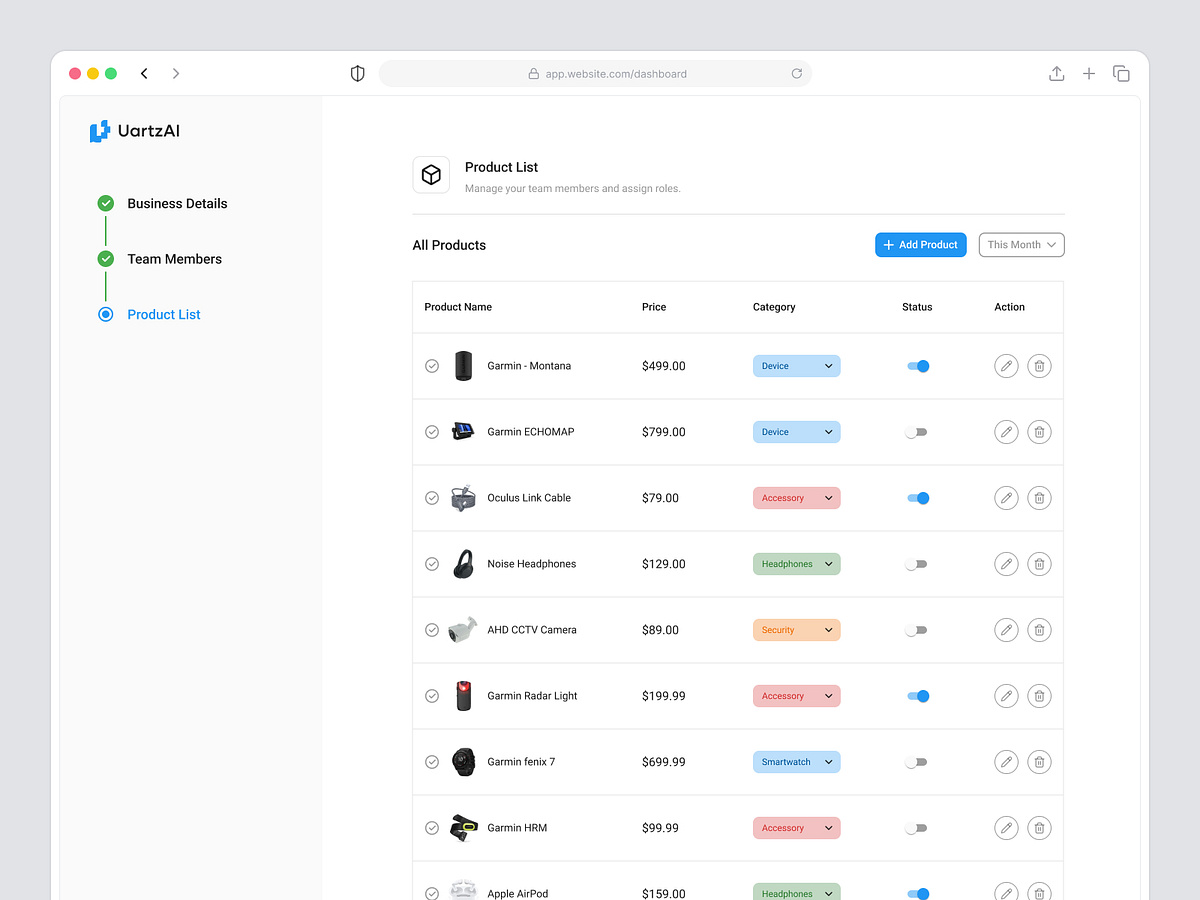Image resolution: width=1200 pixels, height=900 pixels.
Task: Disable the status toggle for Oculus Link Cable
Action: [917, 498]
